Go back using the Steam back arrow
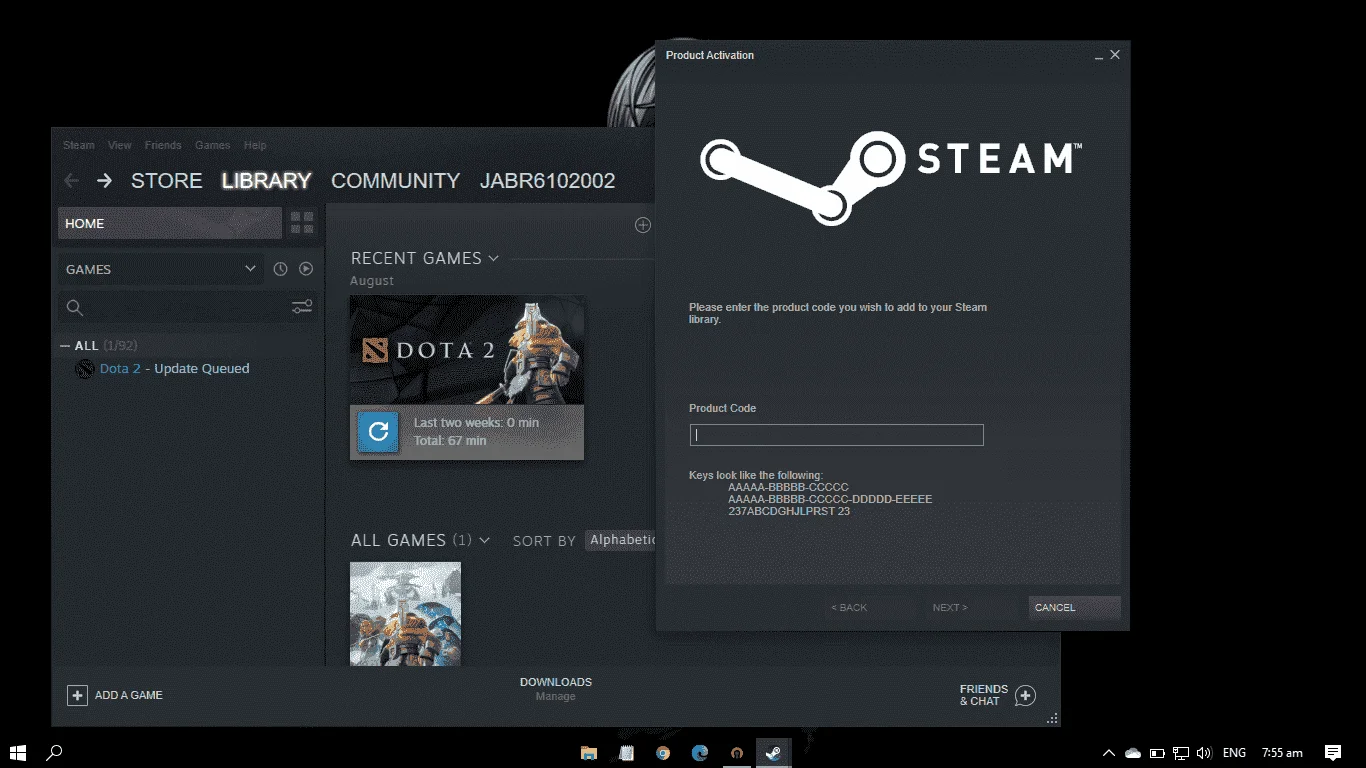 [71, 181]
